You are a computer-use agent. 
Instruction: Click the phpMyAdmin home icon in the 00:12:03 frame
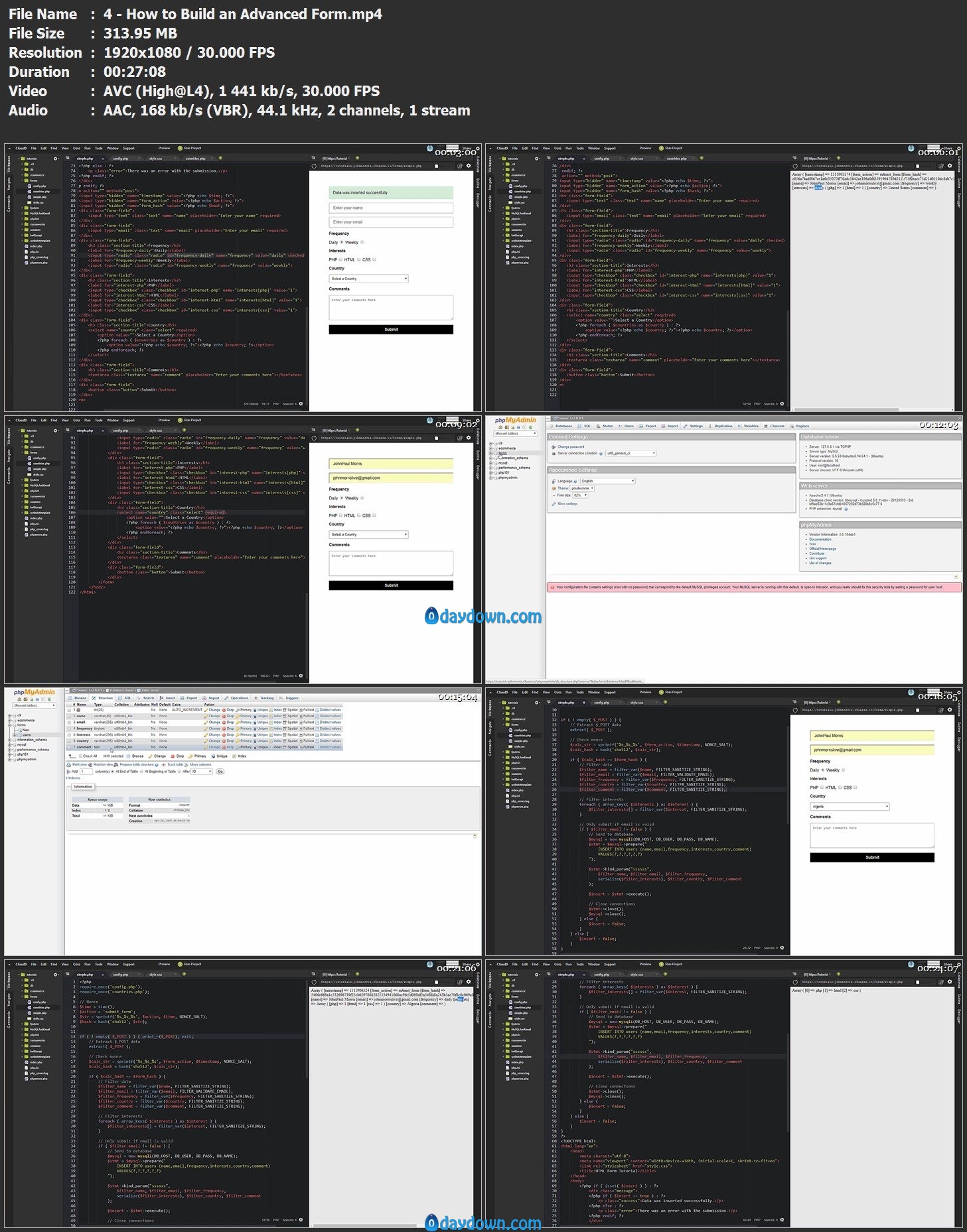(501, 427)
